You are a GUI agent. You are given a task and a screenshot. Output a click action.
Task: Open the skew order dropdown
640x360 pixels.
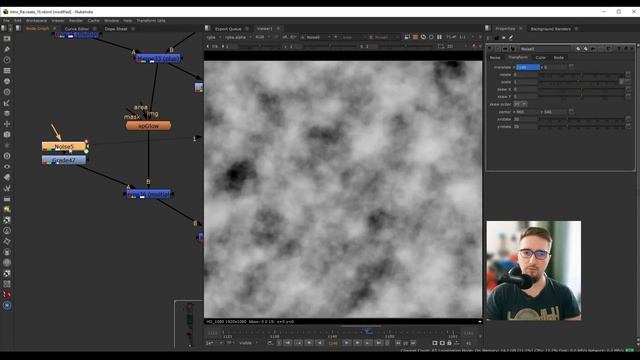point(520,104)
